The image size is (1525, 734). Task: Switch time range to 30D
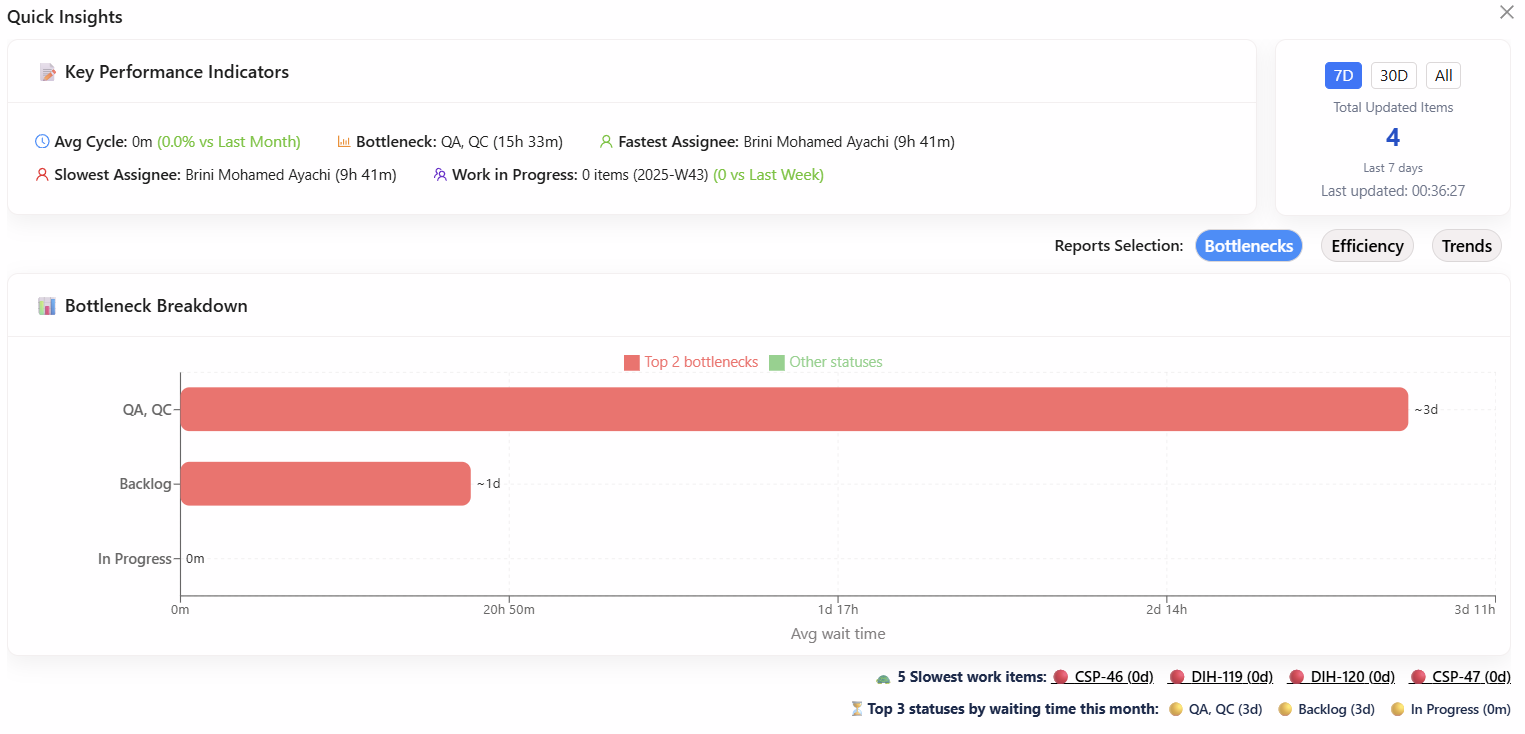[1393, 76]
